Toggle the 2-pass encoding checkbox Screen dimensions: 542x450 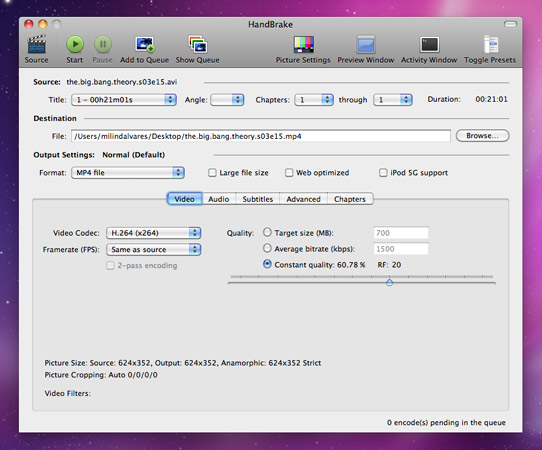110,265
